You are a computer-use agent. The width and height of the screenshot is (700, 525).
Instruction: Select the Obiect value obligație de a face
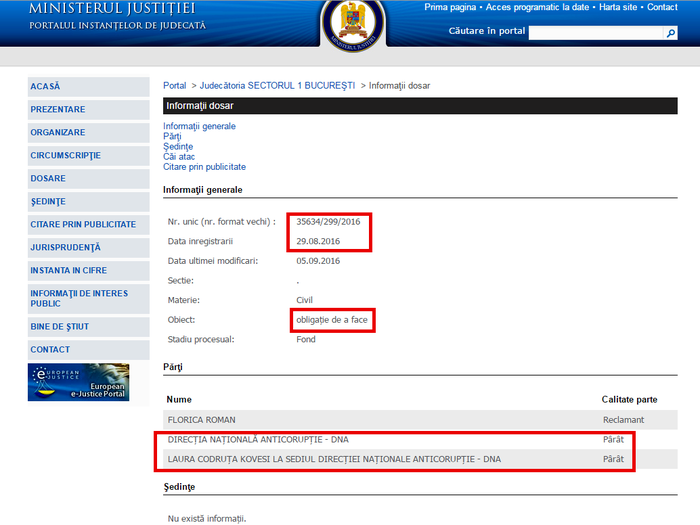(x=332, y=320)
